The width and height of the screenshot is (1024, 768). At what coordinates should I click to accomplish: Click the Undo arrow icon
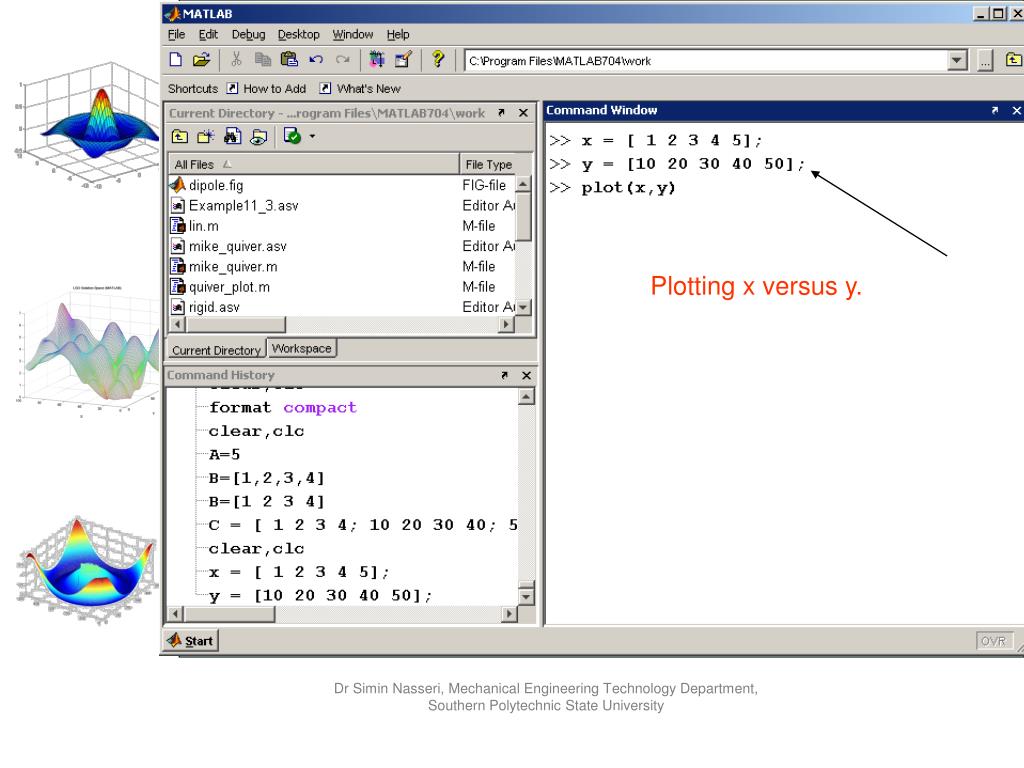(x=313, y=60)
